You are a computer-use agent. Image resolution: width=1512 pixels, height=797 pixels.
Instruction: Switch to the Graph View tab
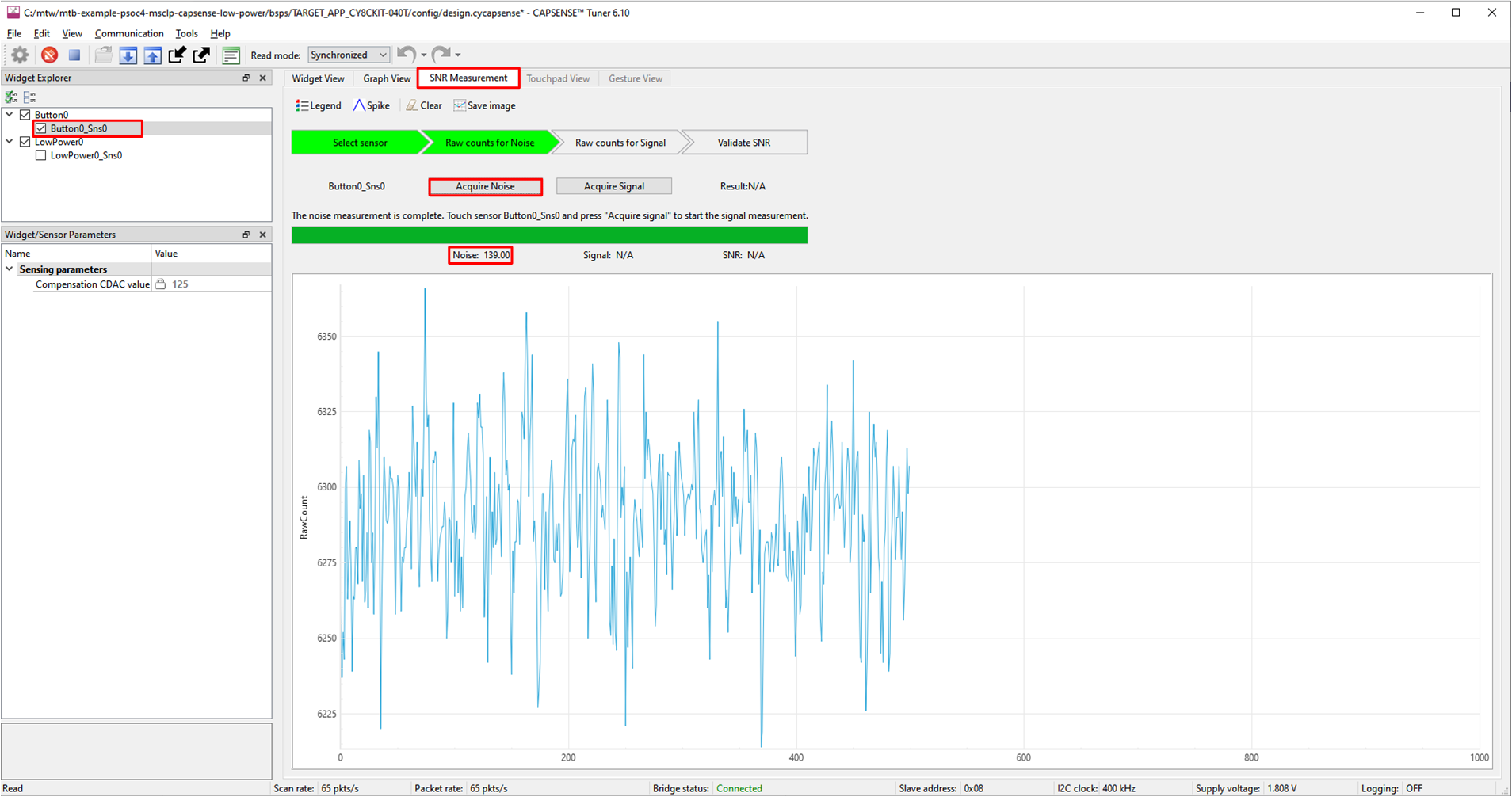click(387, 78)
